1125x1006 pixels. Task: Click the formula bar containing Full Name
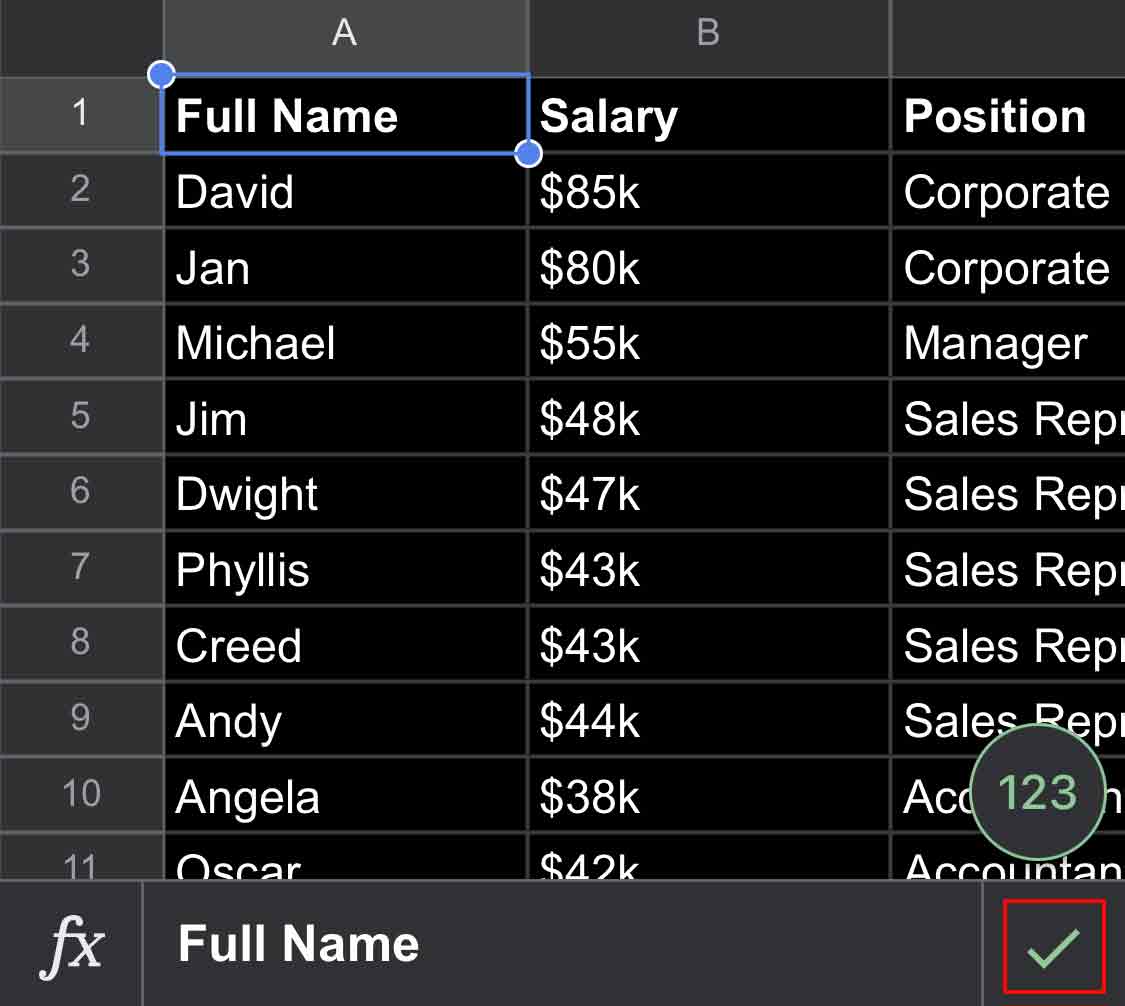pos(560,946)
